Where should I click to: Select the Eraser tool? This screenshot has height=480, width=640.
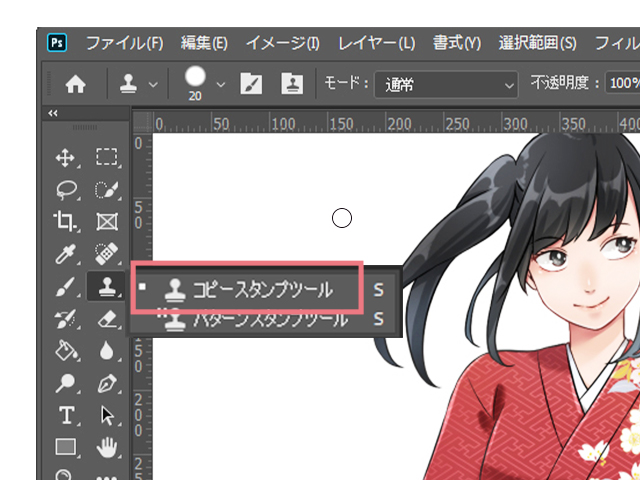tap(108, 318)
